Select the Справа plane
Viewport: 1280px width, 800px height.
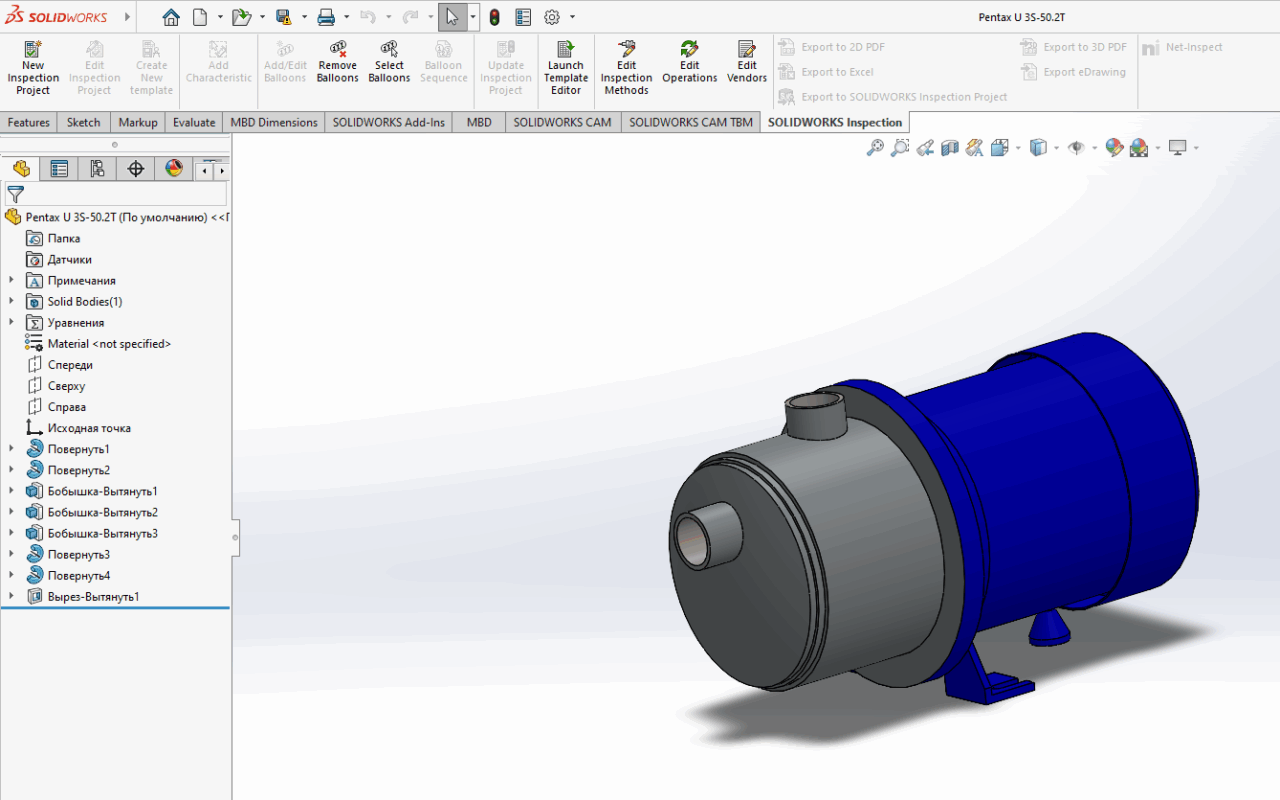point(67,407)
